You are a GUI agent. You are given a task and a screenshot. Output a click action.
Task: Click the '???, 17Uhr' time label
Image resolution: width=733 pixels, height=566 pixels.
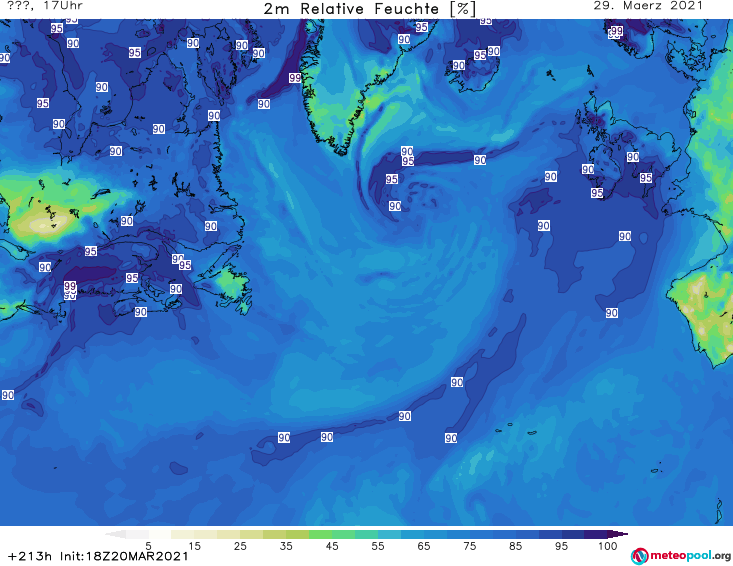(44, 6)
